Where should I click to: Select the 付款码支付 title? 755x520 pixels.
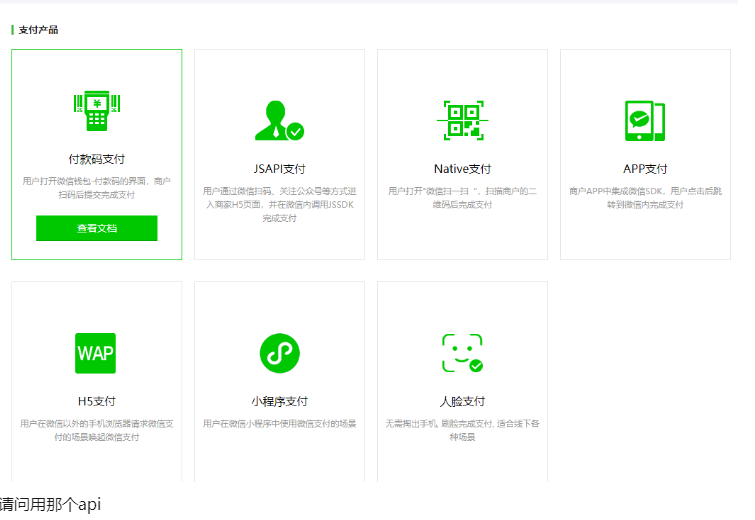pyautogui.click(x=97, y=159)
